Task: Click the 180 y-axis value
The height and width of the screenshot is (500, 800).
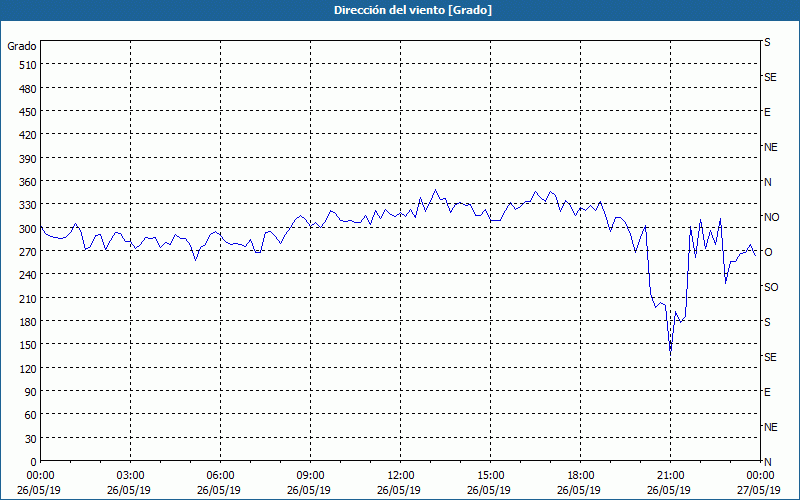Action: tap(28, 322)
